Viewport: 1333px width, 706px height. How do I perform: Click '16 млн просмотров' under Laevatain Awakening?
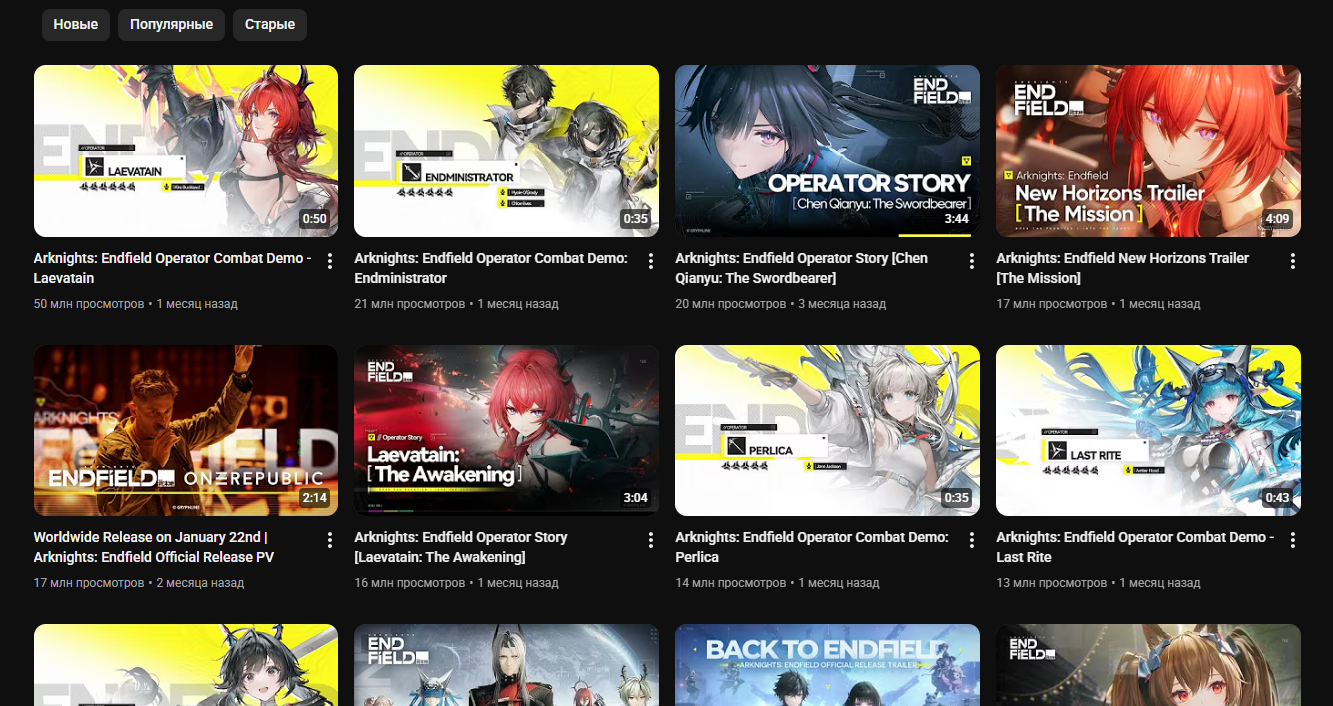[x=409, y=582]
